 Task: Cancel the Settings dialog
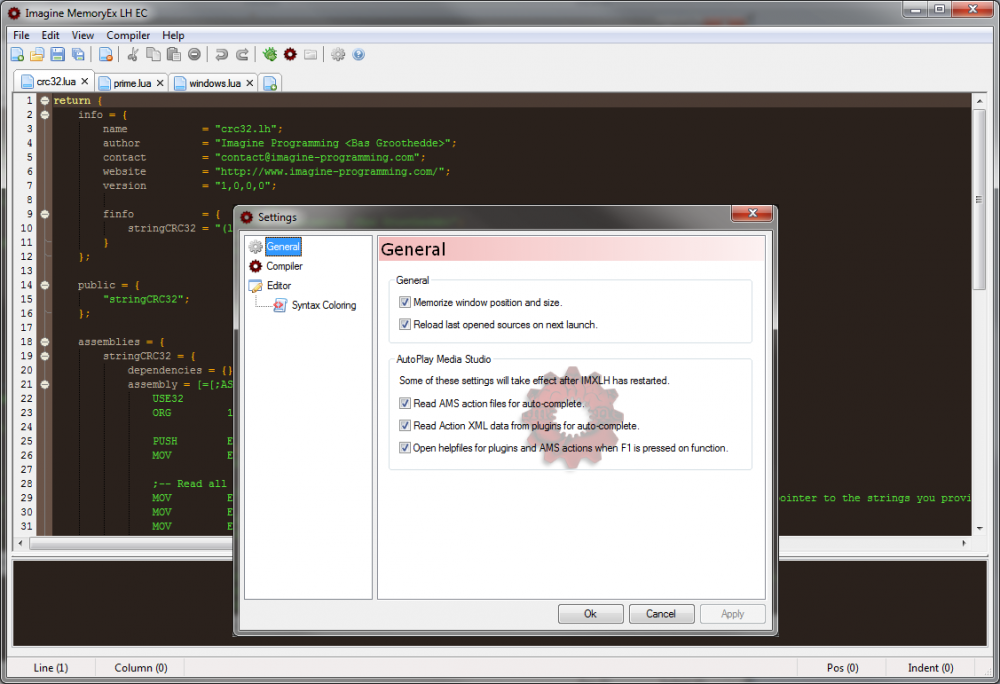coord(661,614)
